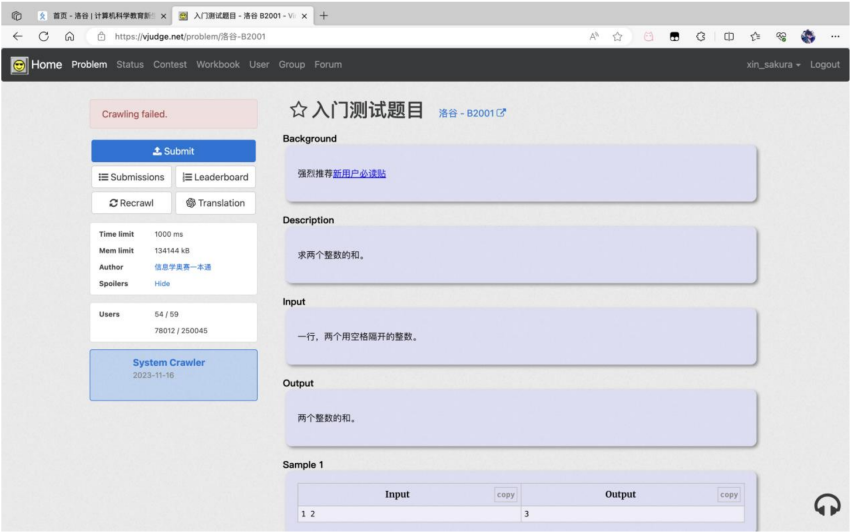
Task: Open the extensions puzzle icon
Action: coord(700,36)
